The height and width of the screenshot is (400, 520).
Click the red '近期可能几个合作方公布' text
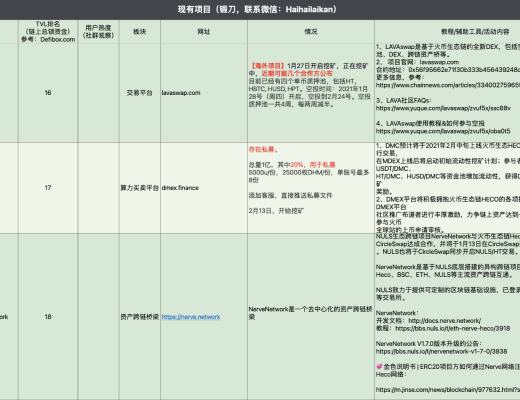297,73
